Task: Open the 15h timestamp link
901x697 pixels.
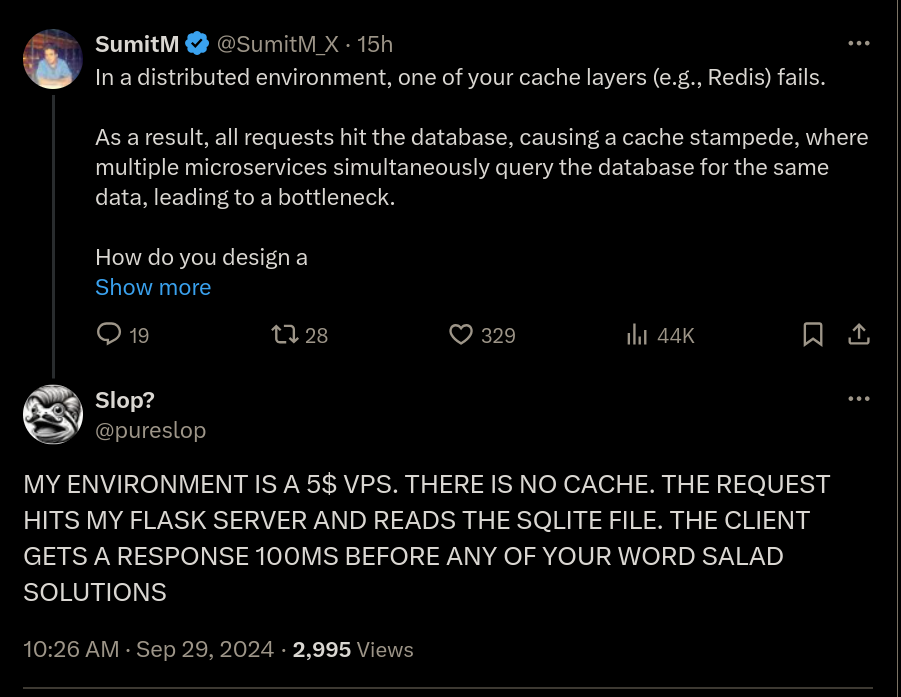Action: 375,44
